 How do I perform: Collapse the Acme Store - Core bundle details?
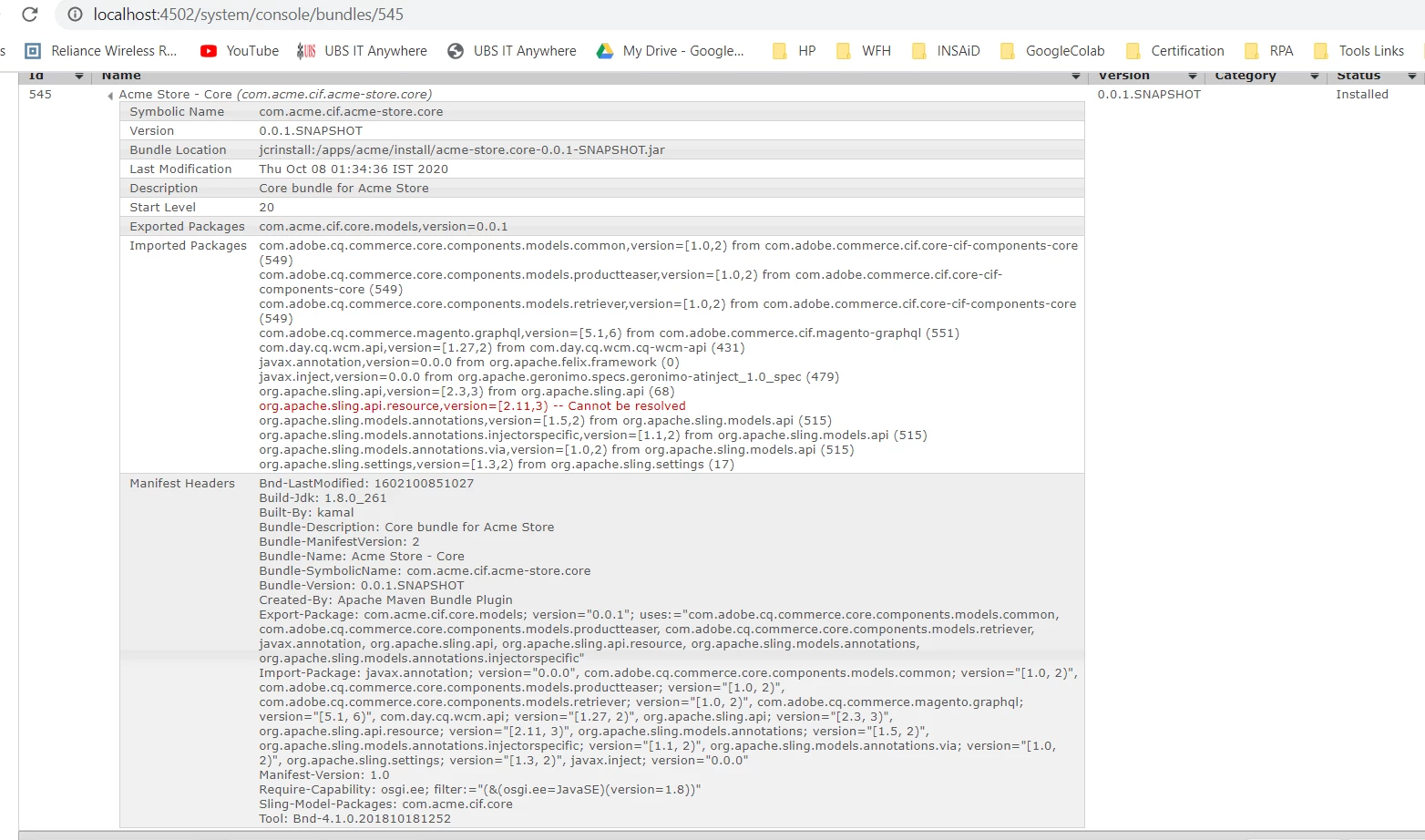(110, 96)
